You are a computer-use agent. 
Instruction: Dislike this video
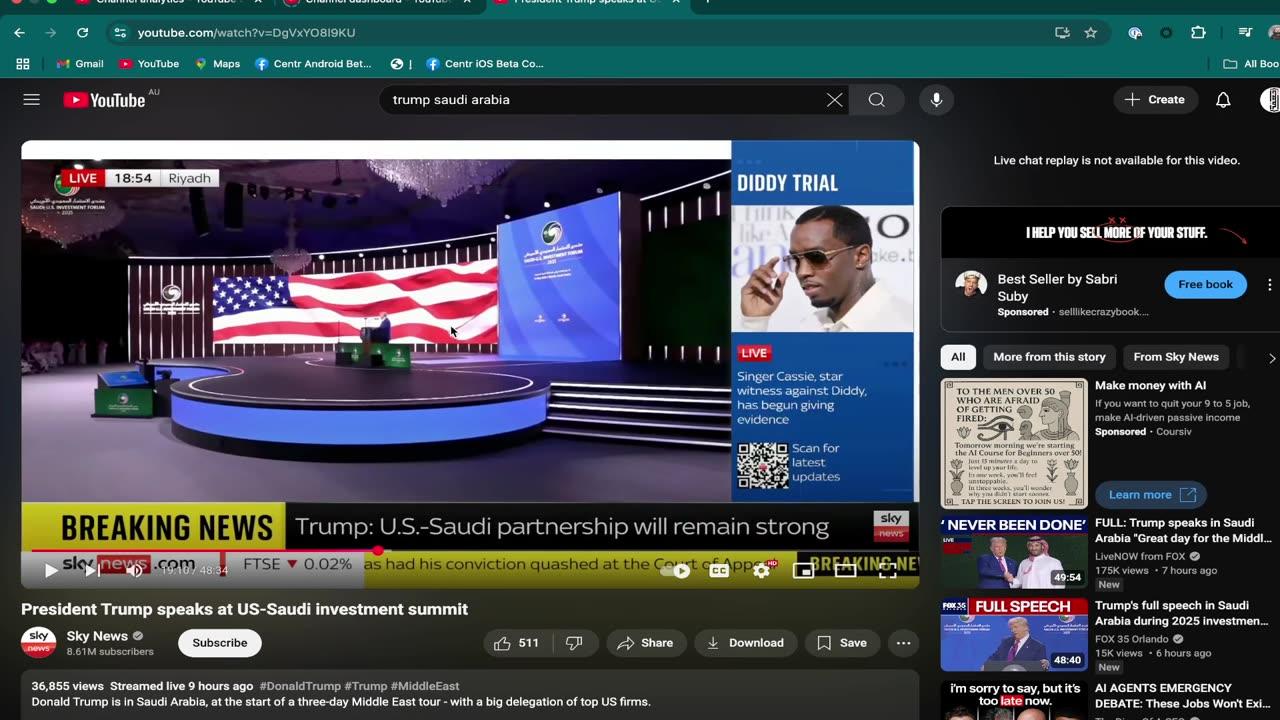575,643
